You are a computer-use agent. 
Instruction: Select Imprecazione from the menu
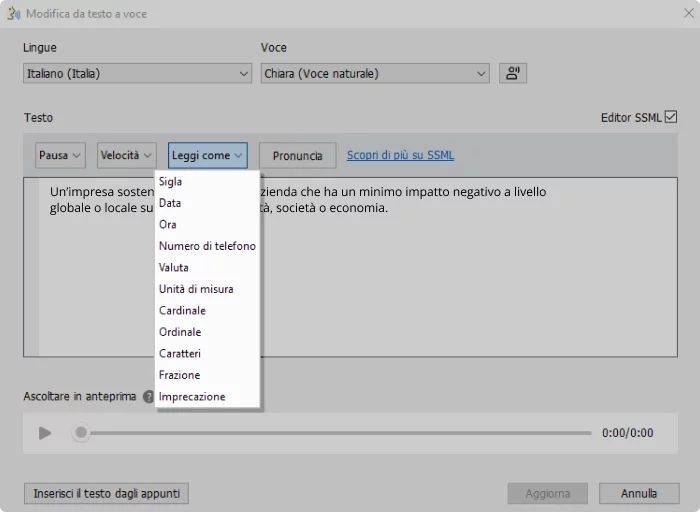pyautogui.click(x=207, y=396)
